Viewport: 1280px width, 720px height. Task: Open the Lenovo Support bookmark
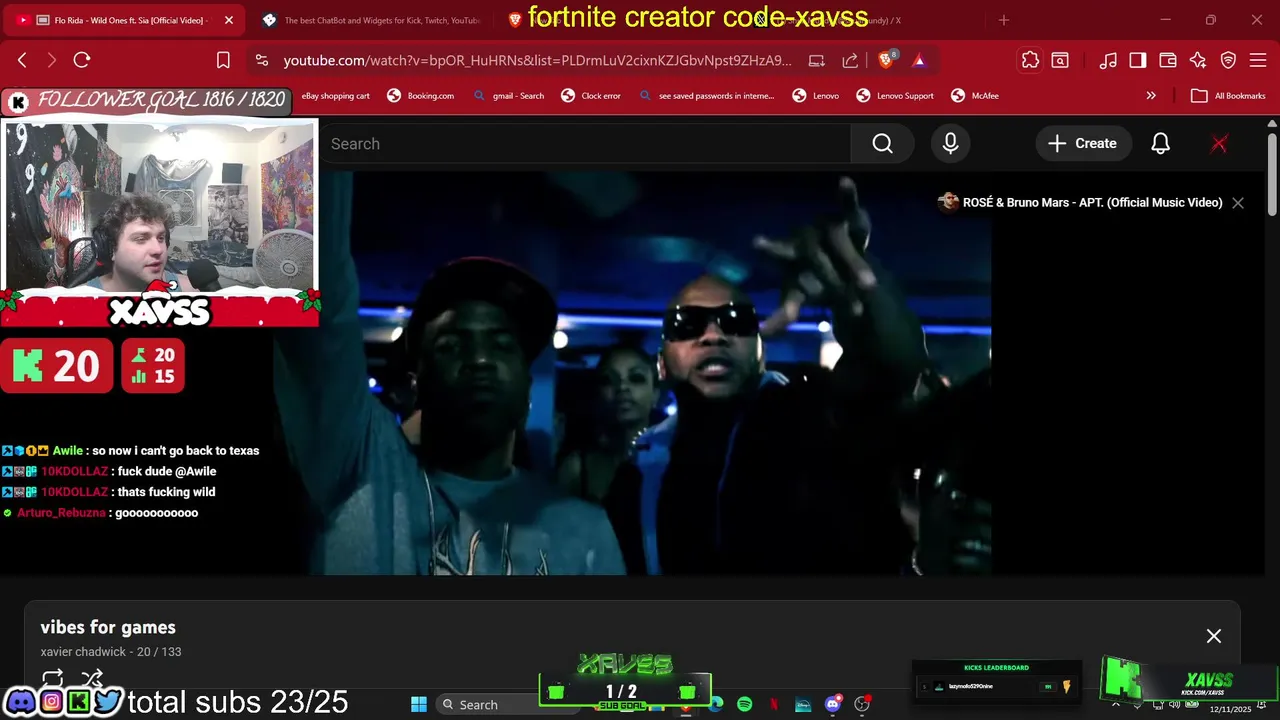pos(895,96)
